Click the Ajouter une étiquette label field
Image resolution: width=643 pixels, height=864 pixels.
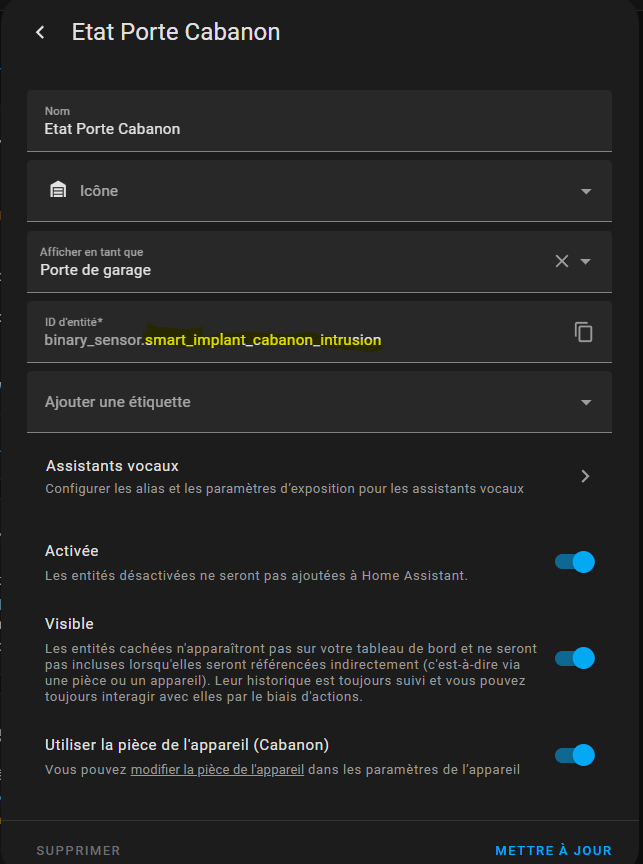point(300,402)
